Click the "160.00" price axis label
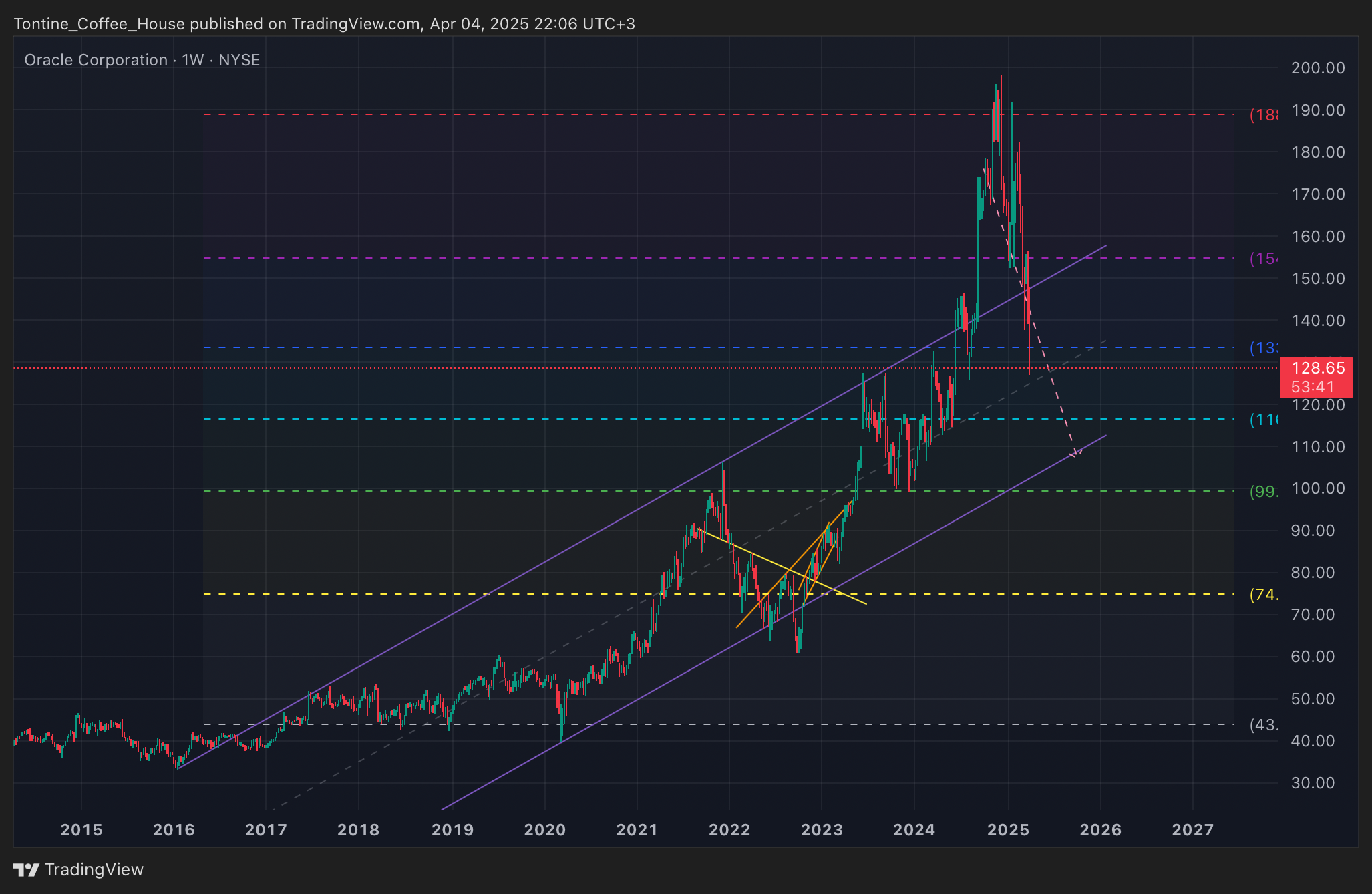 coord(1318,237)
